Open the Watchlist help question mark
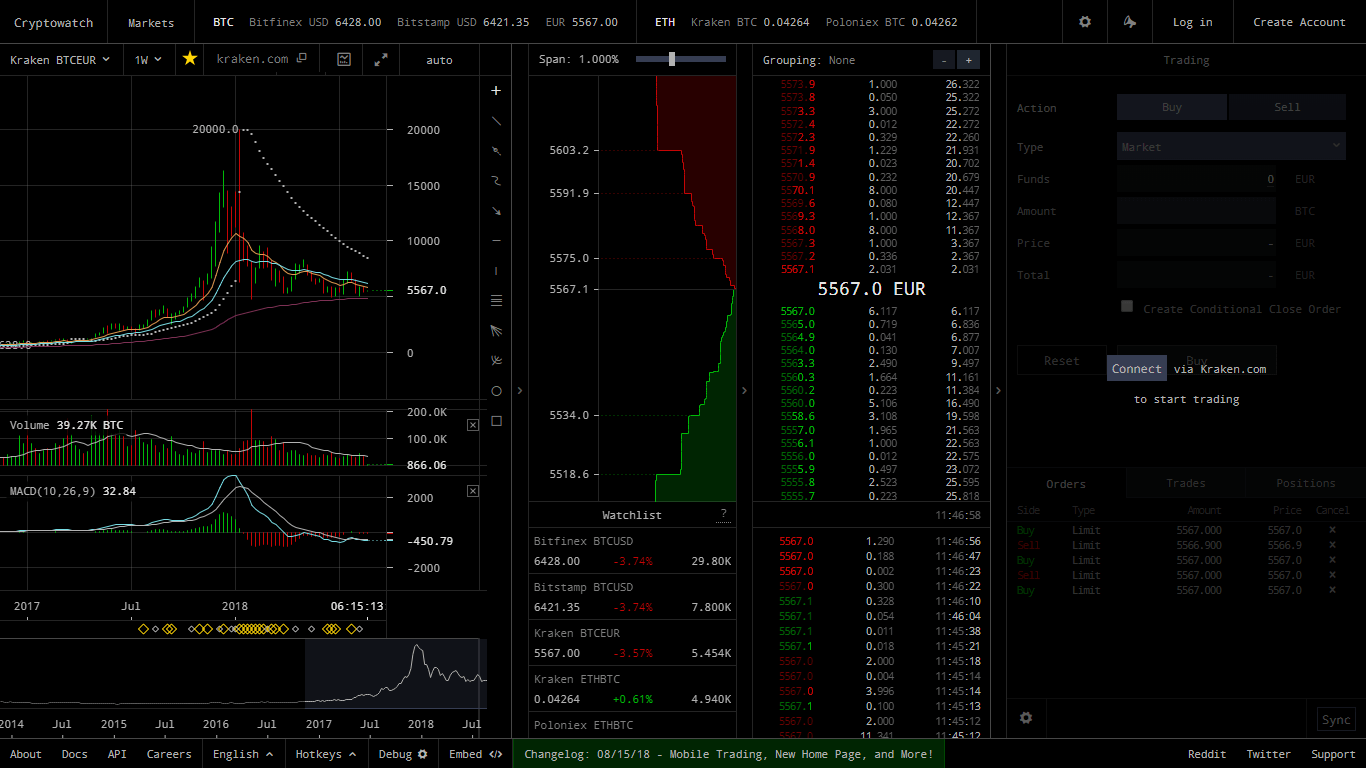The image size is (1366, 768). (x=724, y=514)
